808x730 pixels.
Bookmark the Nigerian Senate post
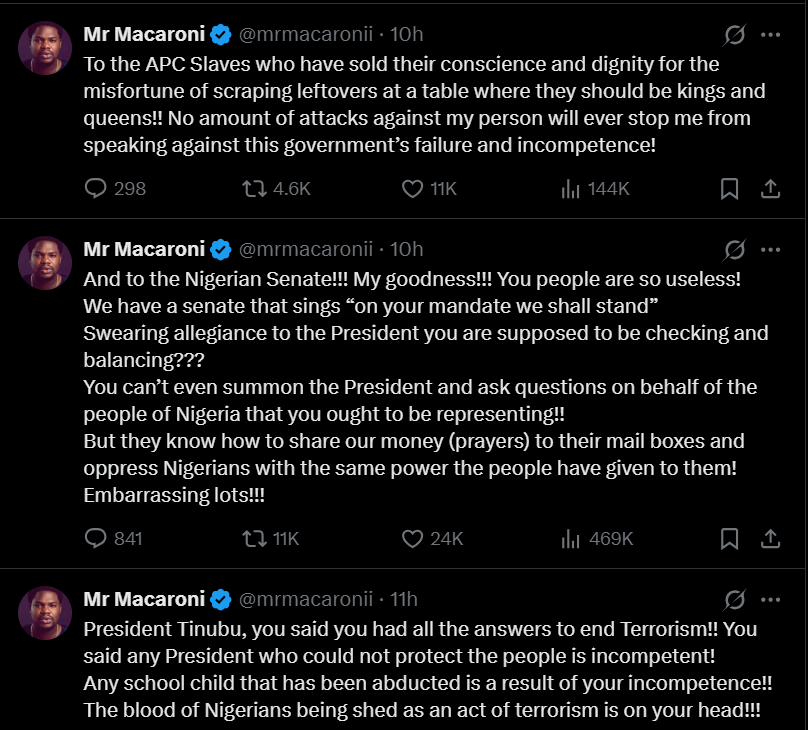[x=730, y=538]
